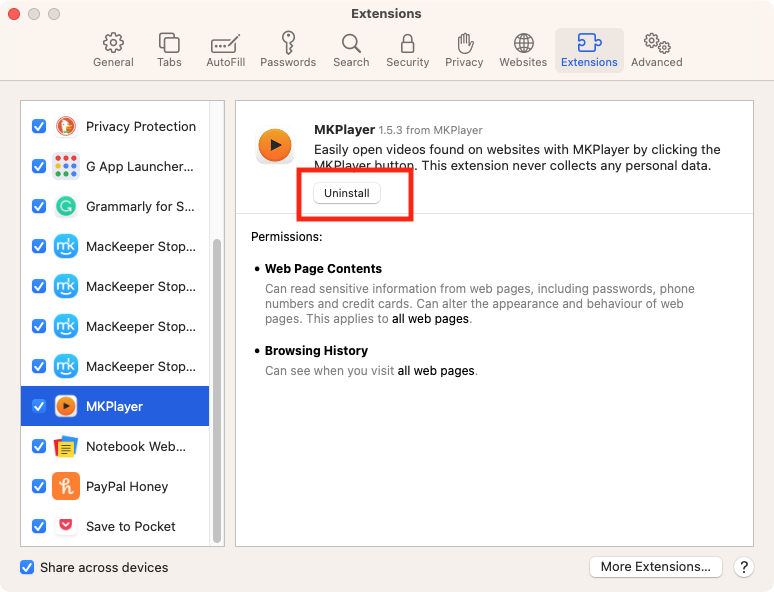
Task: Click the MKPlayer 1.5.3 title text
Action: 398,130
